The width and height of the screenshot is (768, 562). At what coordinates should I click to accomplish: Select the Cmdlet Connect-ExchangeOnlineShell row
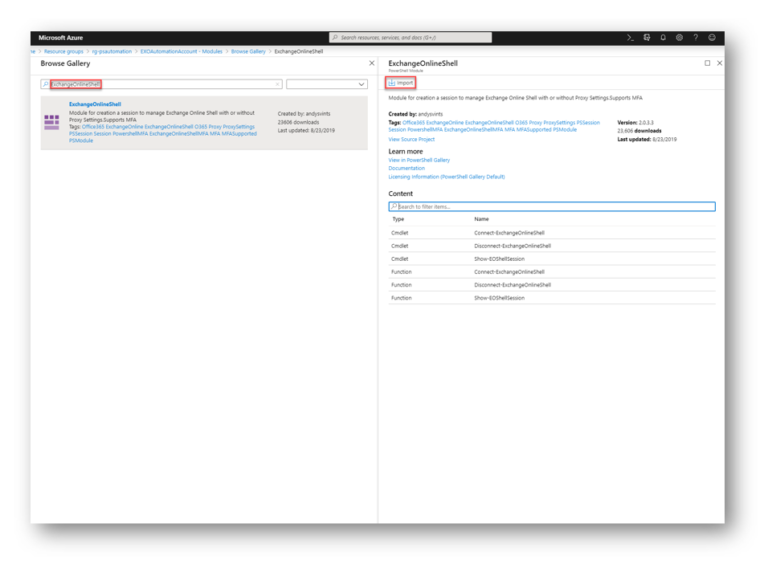coord(552,233)
